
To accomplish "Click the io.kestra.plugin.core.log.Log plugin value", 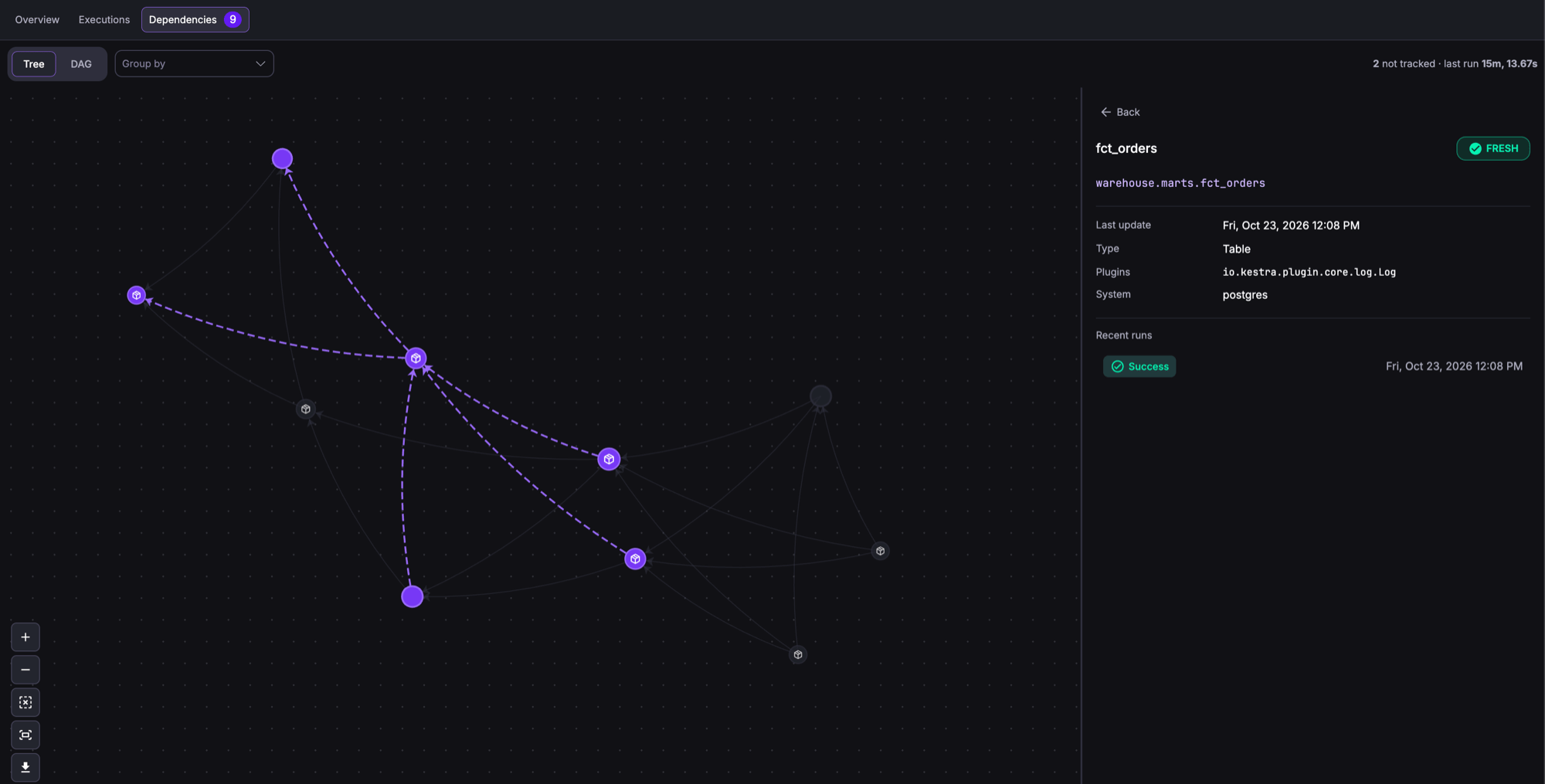I will coord(1309,272).
